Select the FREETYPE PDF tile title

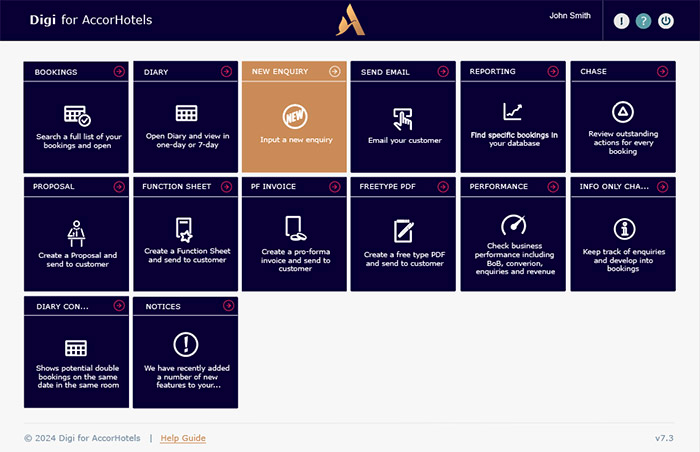click(388, 187)
